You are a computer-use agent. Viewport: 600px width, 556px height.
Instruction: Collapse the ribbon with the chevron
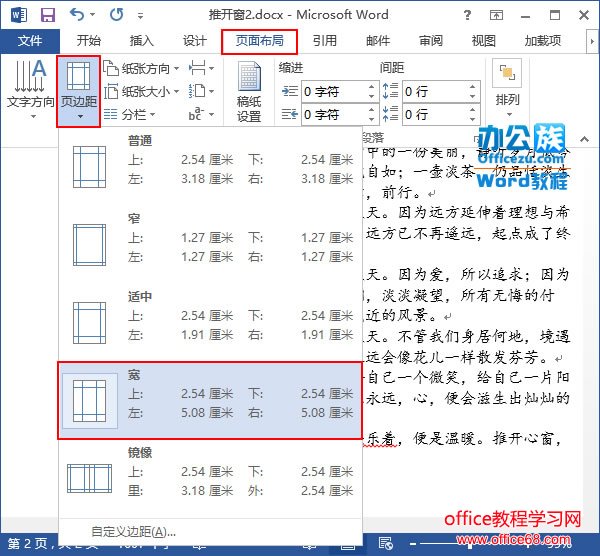584,139
